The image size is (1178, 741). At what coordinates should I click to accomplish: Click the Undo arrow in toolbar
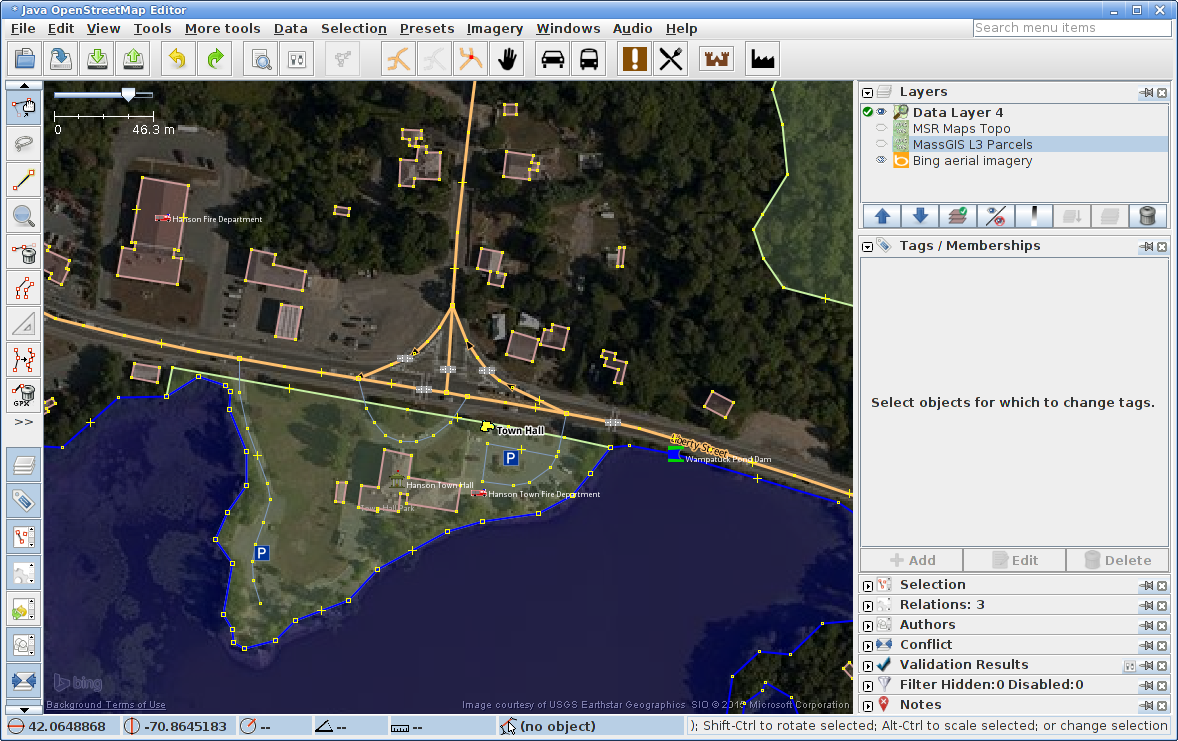point(177,59)
